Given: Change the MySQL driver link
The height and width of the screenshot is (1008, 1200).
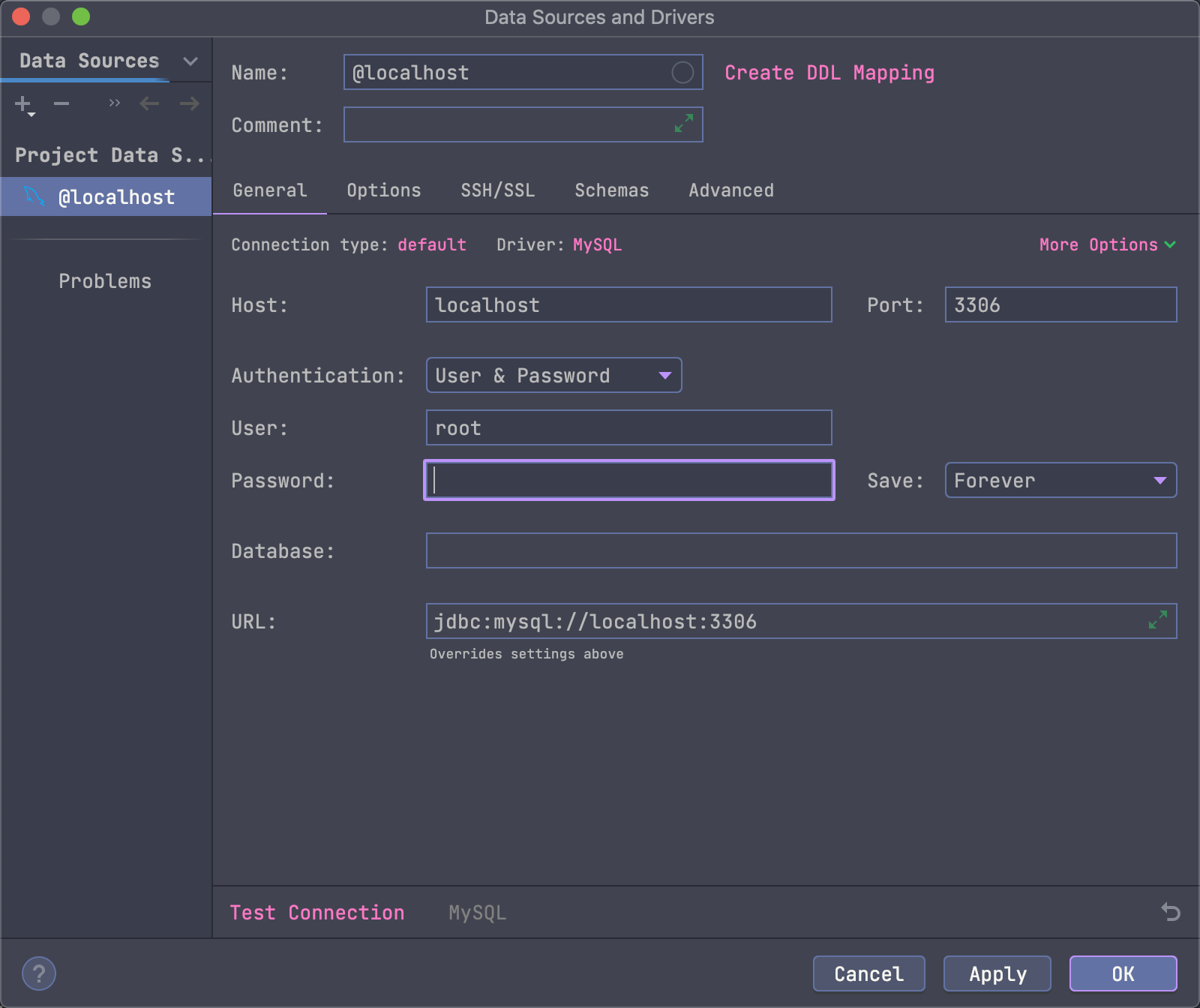Looking at the screenshot, I should 597,244.
